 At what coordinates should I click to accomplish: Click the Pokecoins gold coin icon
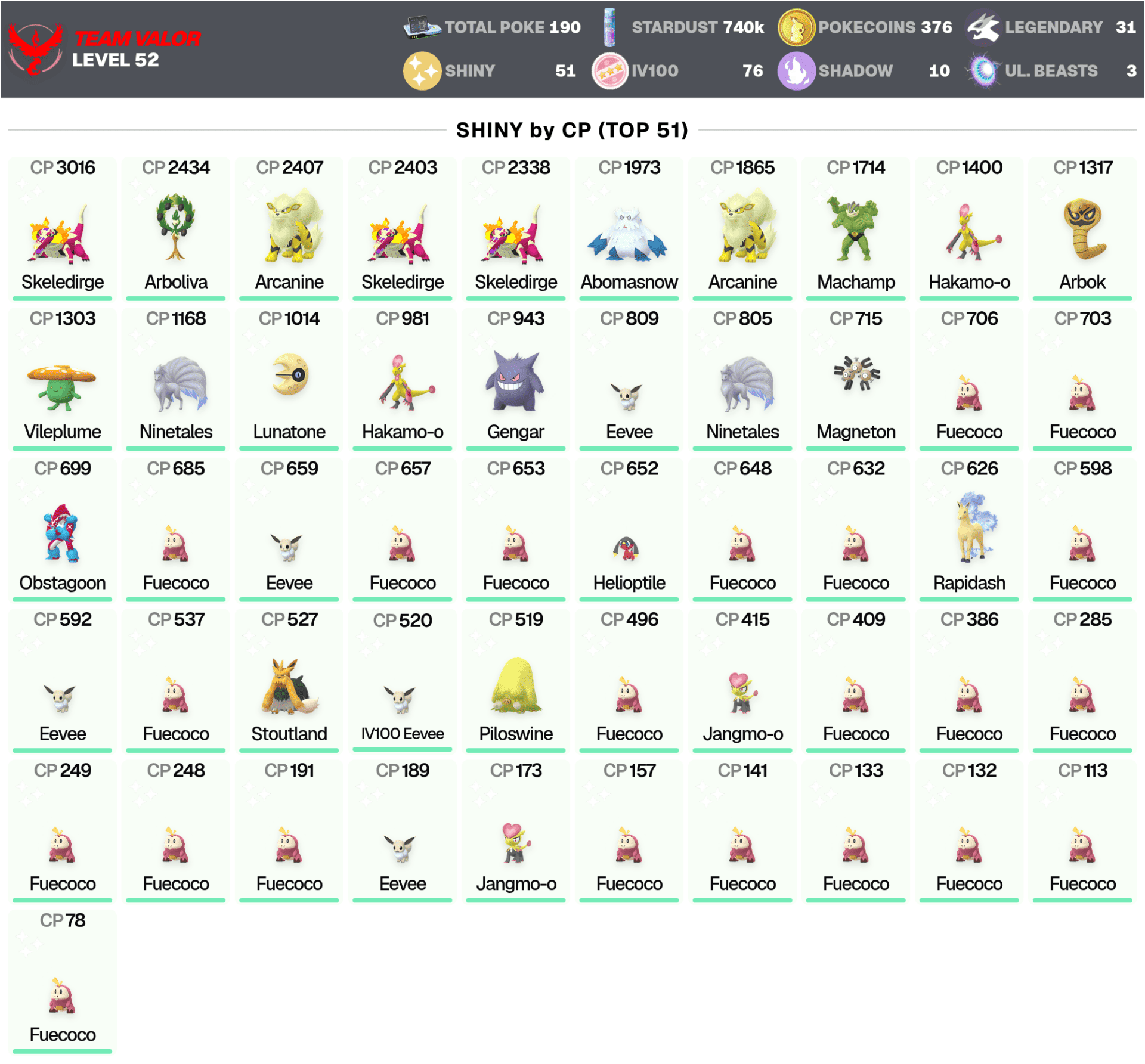pyautogui.click(x=796, y=27)
